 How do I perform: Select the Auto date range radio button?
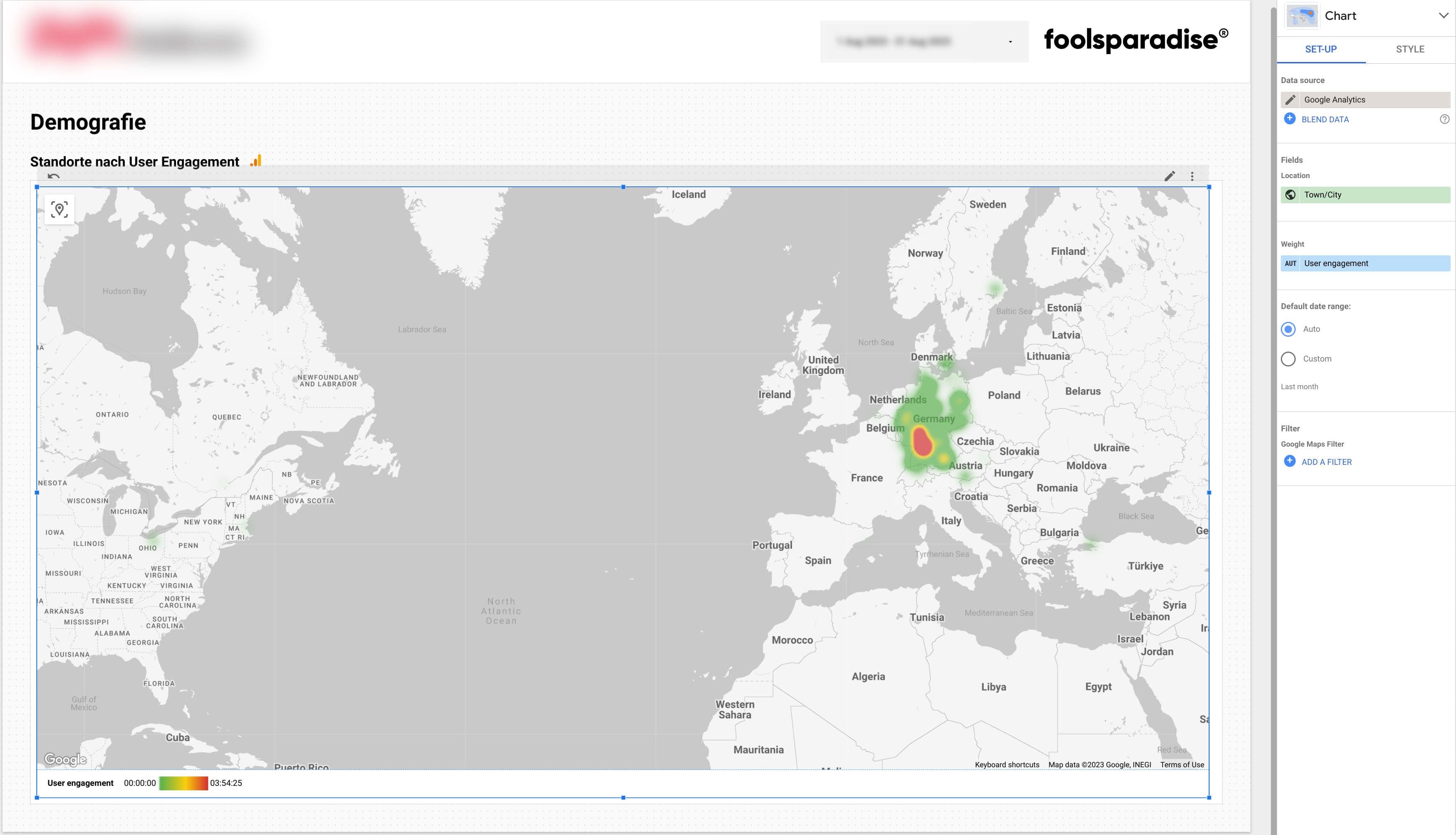(1288, 329)
